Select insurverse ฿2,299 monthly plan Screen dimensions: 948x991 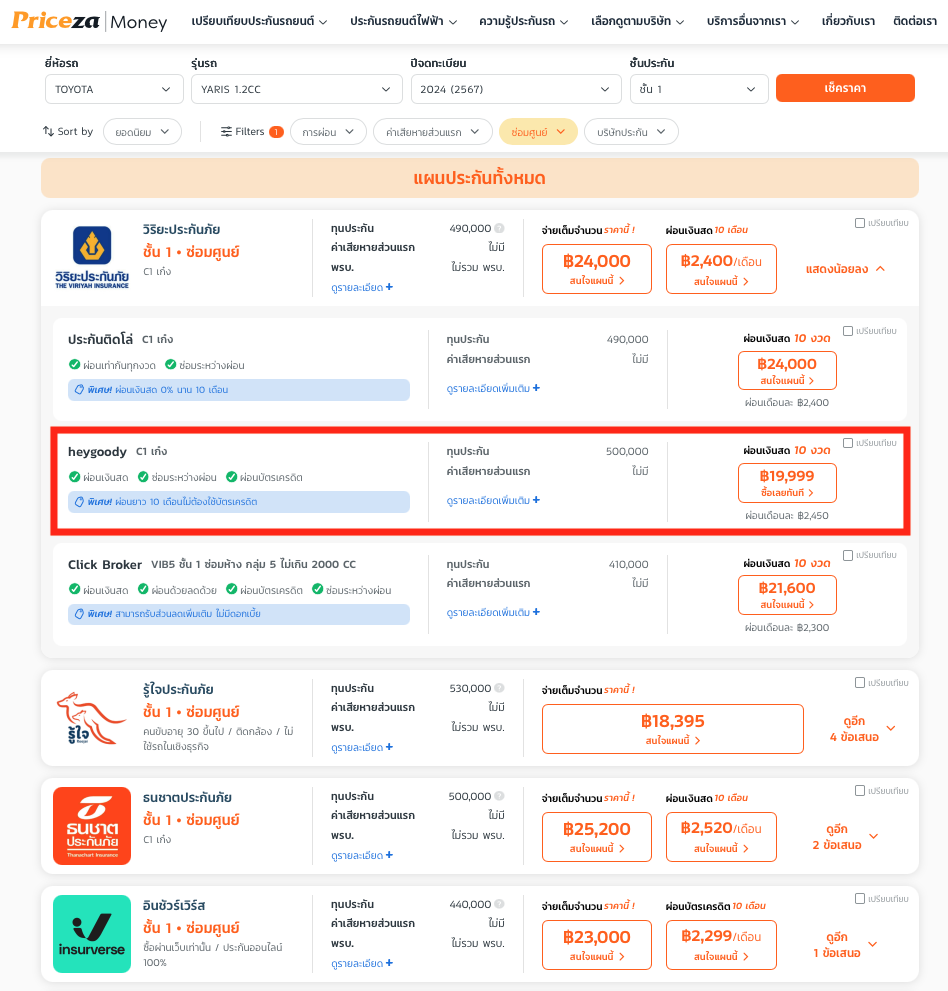click(x=721, y=945)
